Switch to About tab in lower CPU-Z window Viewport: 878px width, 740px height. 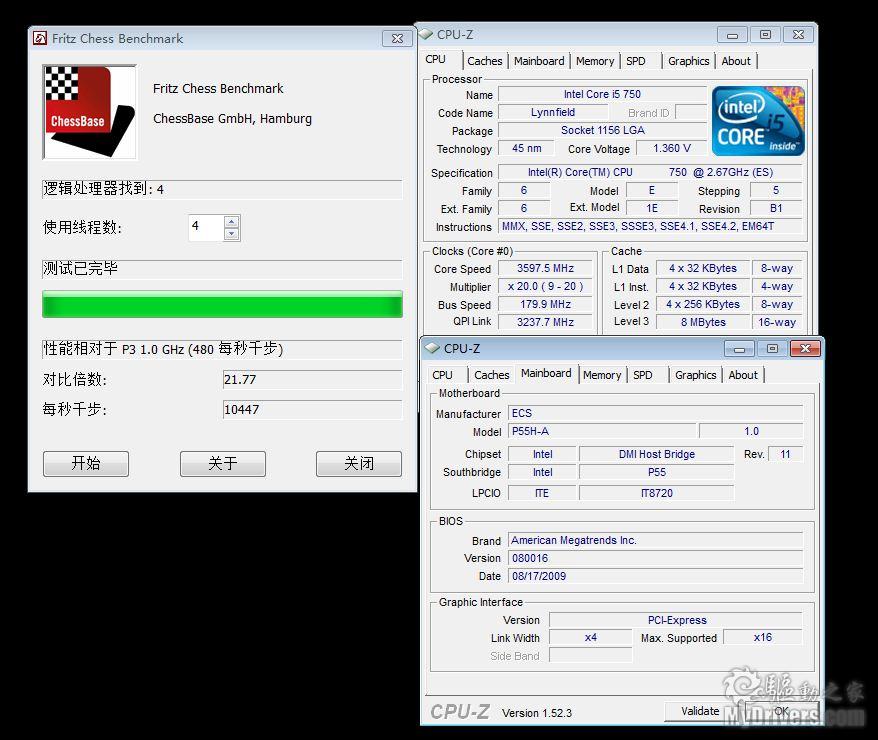743,375
